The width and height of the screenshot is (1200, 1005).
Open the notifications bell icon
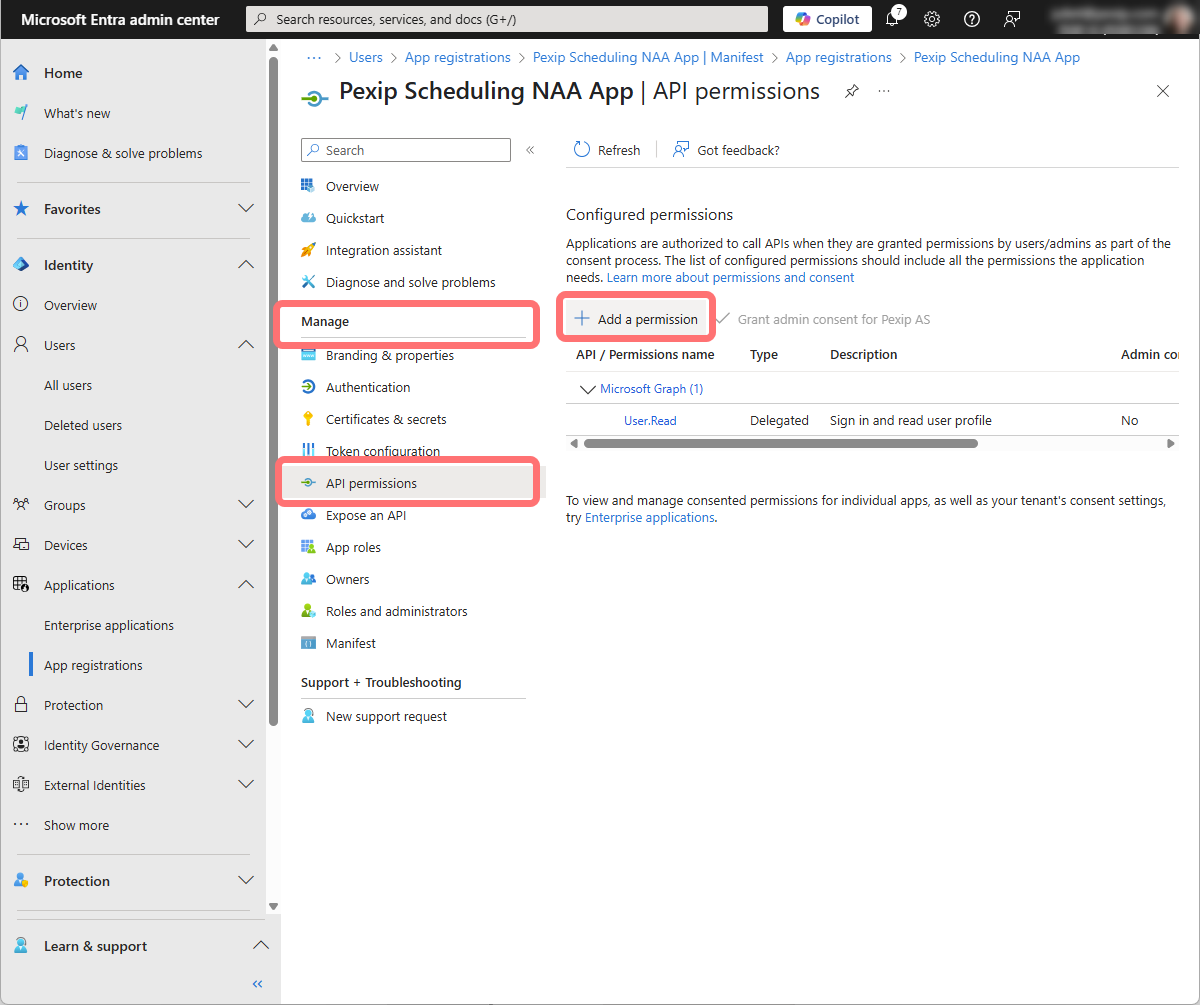(x=893, y=19)
